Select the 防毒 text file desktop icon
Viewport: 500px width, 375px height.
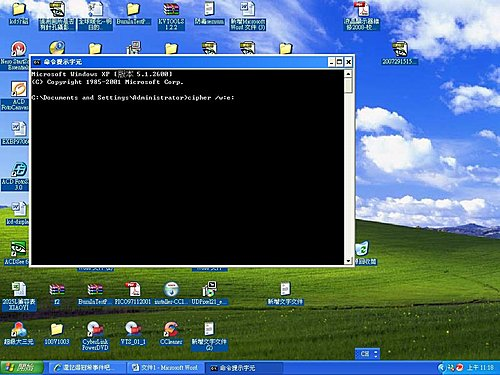(209, 14)
